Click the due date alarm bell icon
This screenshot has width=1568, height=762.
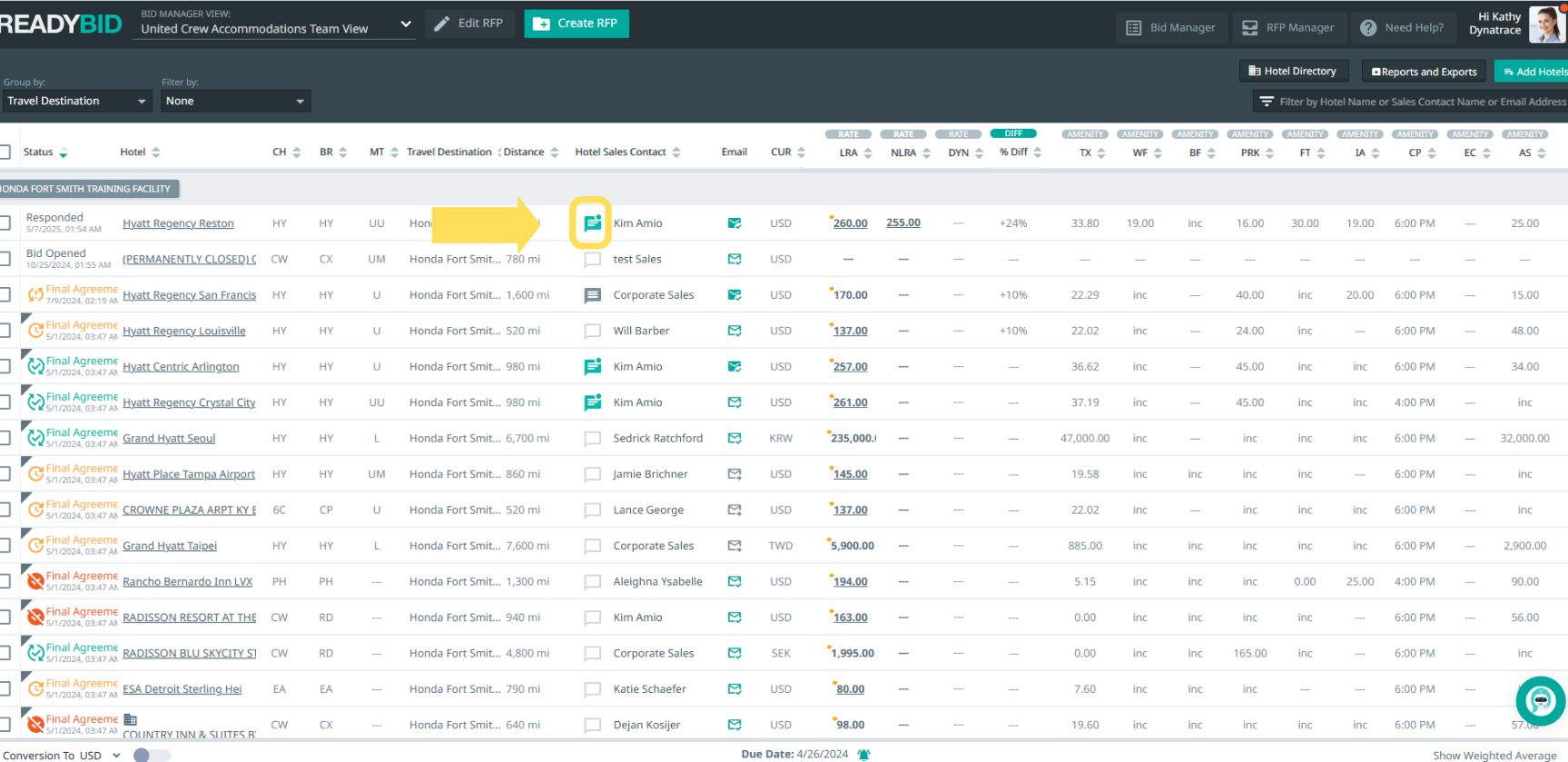(863, 755)
